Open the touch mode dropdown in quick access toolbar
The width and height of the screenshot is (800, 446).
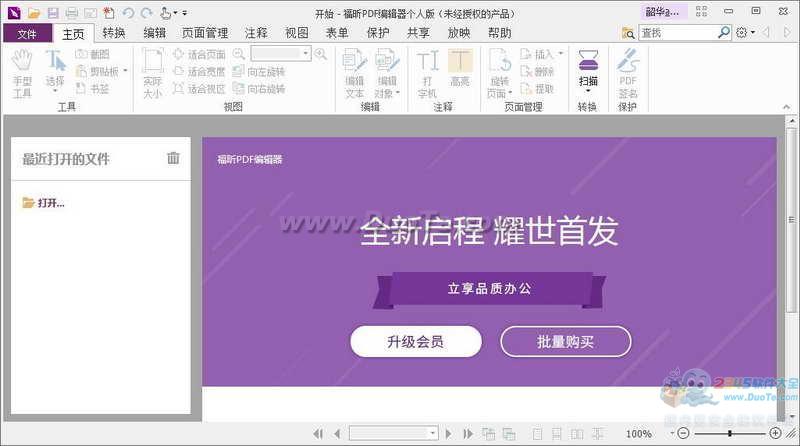176,13
